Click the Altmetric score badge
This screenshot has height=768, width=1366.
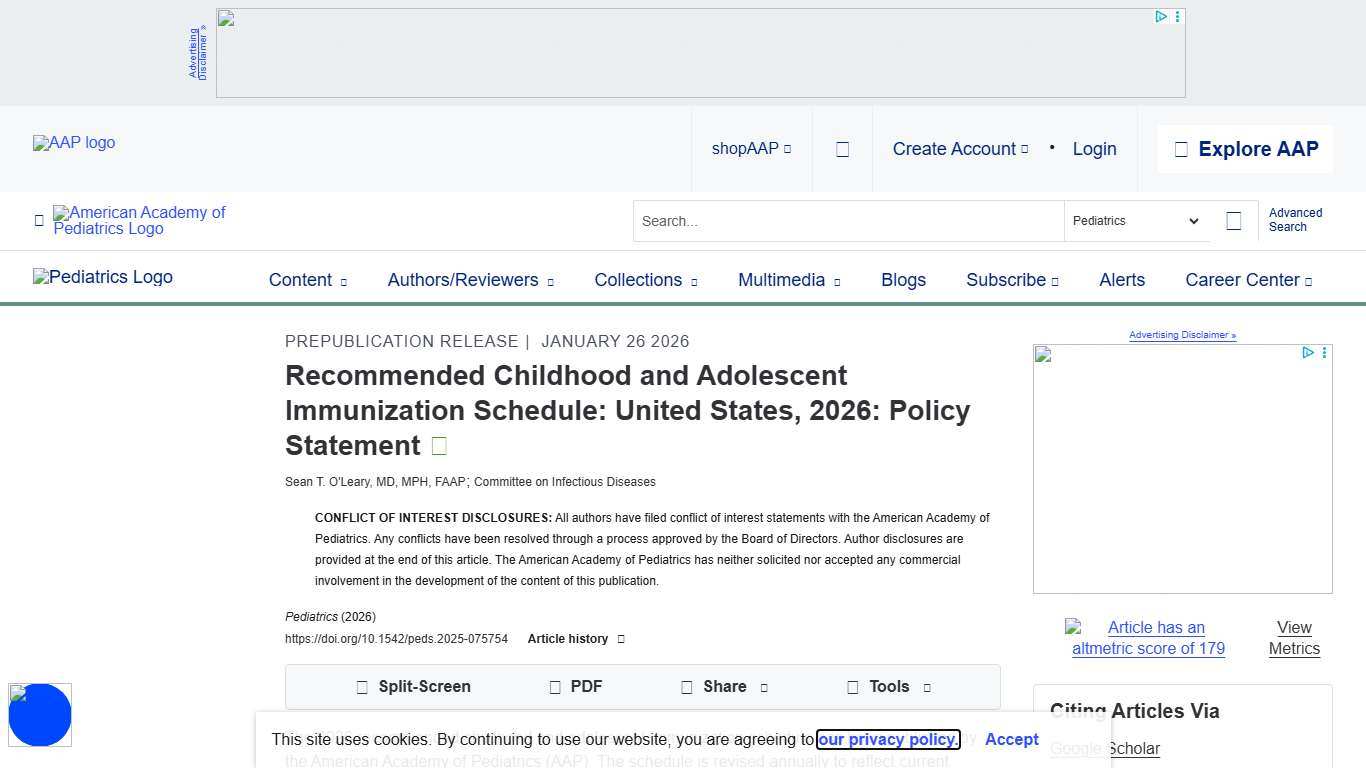click(x=1148, y=638)
